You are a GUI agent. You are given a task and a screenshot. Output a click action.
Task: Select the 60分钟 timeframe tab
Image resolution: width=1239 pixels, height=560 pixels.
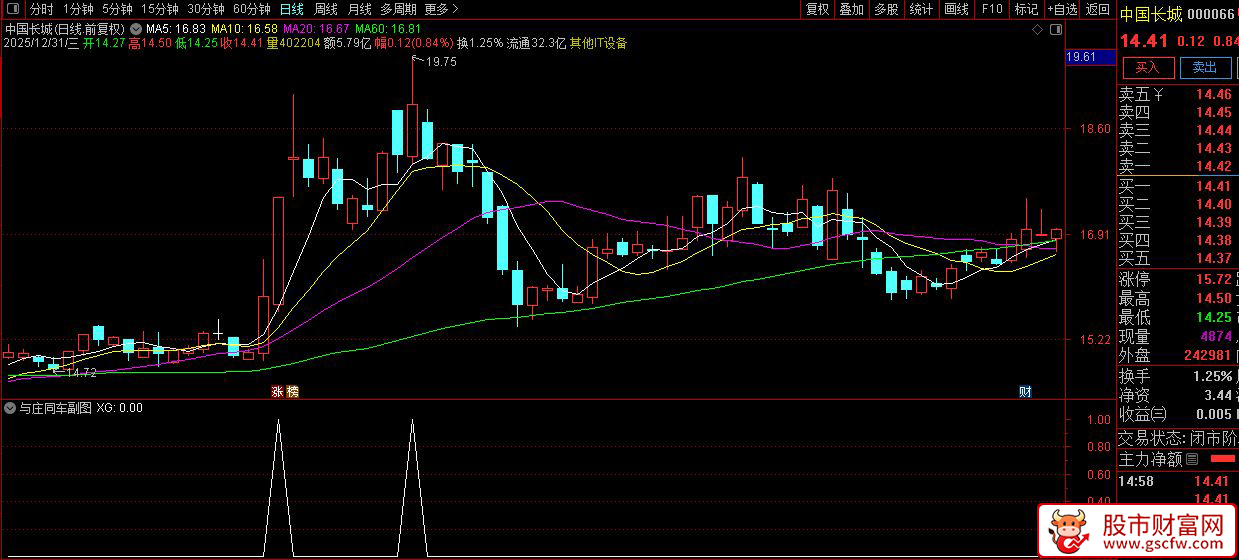coord(251,9)
